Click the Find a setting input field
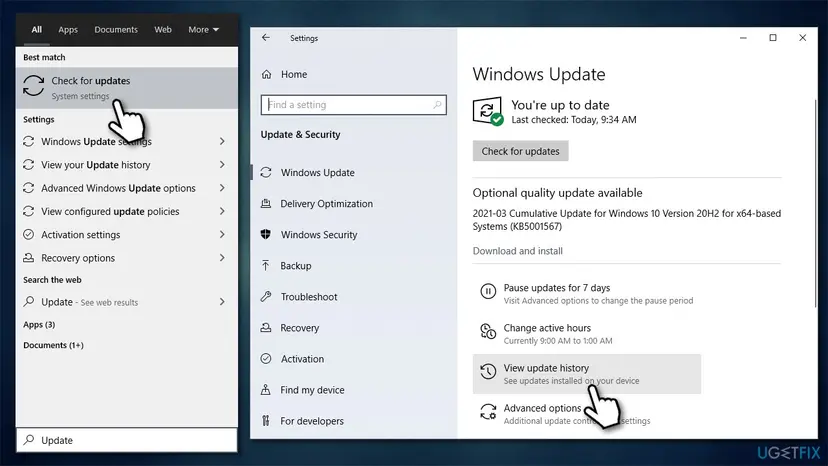This screenshot has height=466, width=828. point(353,105)
